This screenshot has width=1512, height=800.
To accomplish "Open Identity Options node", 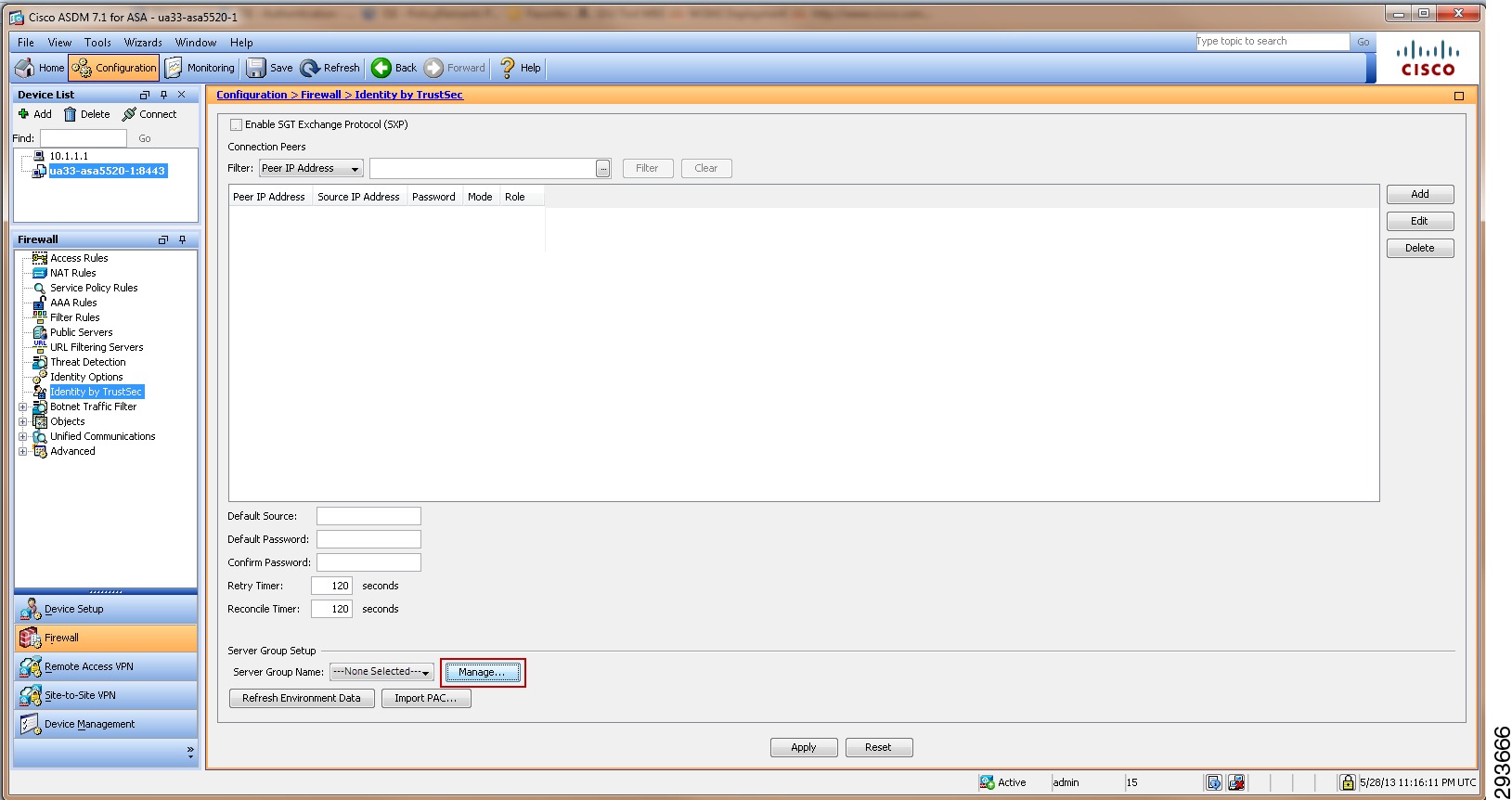I will (x=86, y=377).
